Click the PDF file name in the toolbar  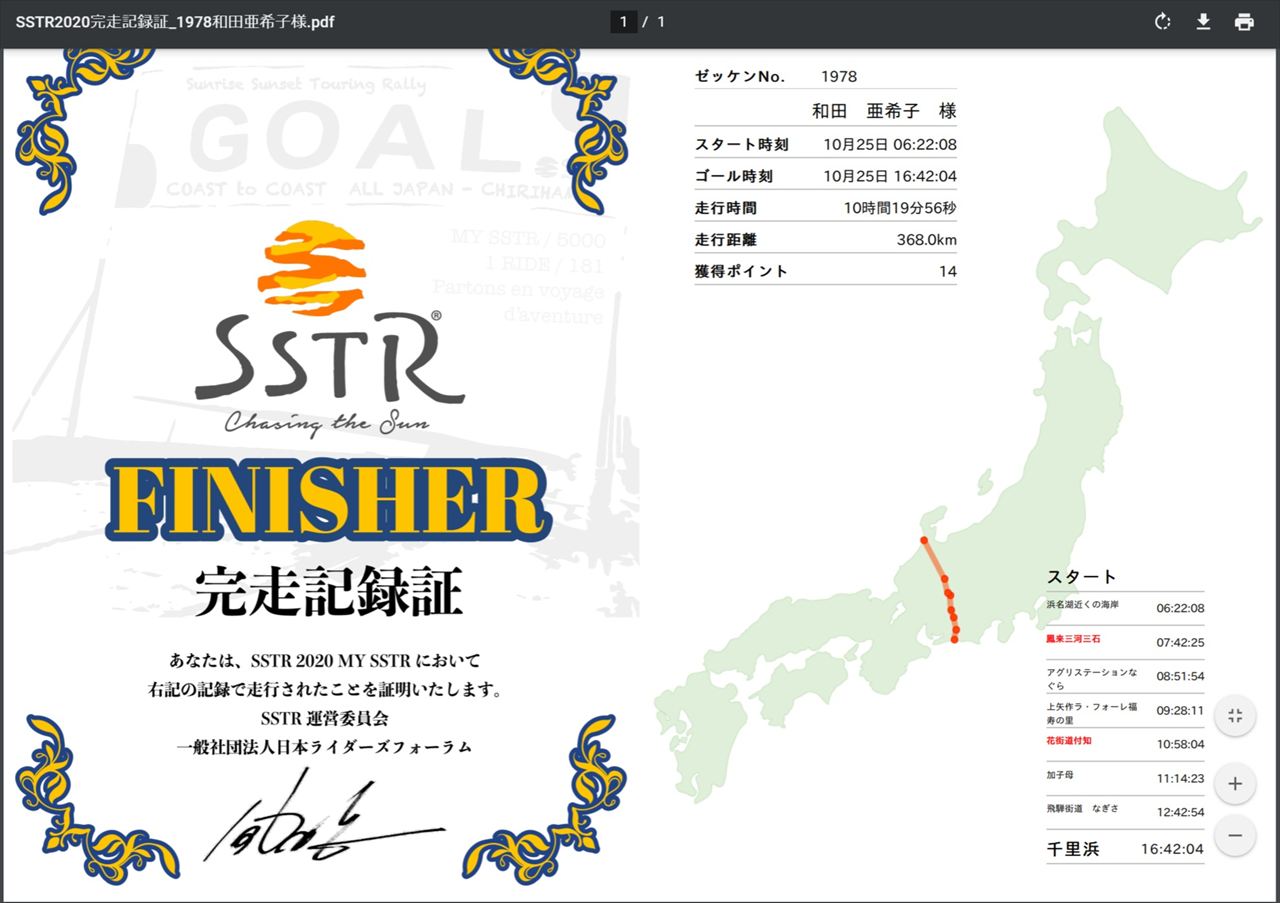(x=175, y=22)
